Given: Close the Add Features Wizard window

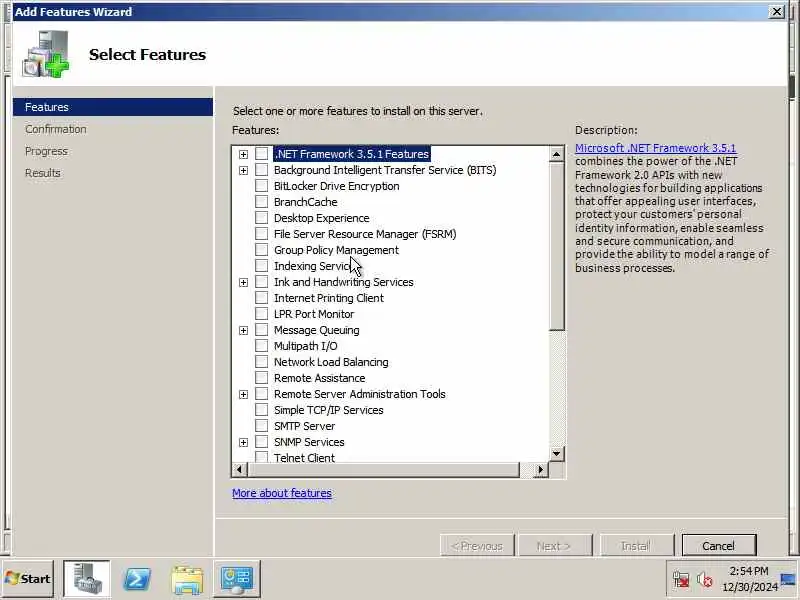Looking at the screenshot, I should point(777,11).
